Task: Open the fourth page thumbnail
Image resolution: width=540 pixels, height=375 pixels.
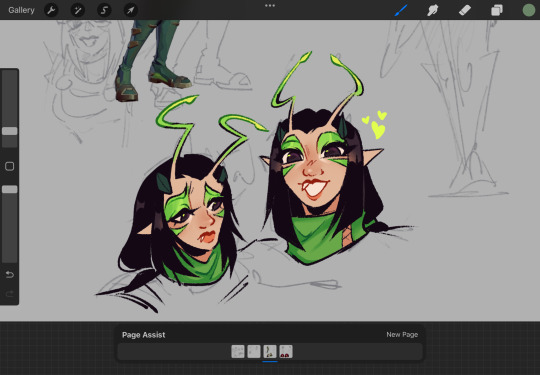Action: [x=286, y=352]
